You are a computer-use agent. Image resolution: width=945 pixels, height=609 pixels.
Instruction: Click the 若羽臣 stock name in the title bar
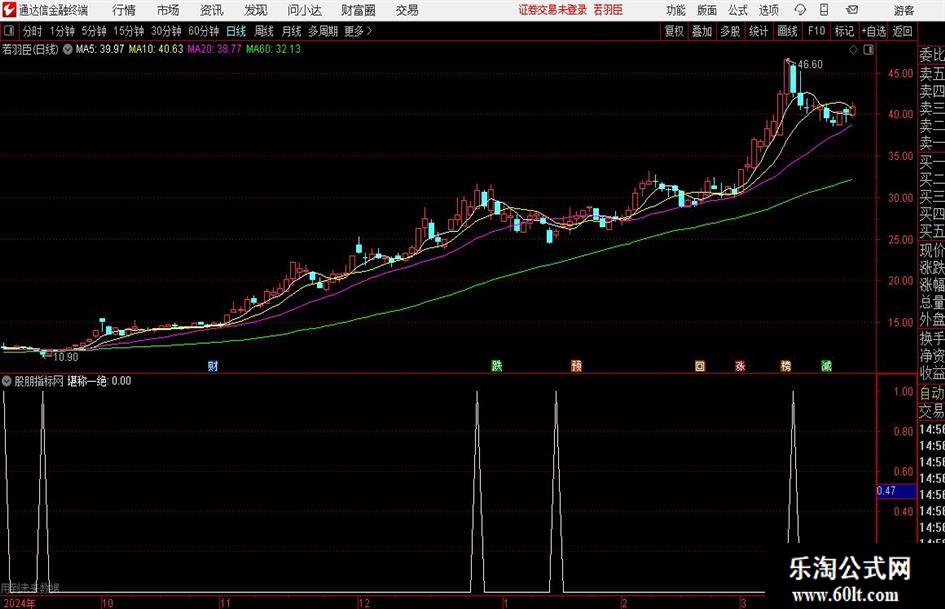point(608,10)
